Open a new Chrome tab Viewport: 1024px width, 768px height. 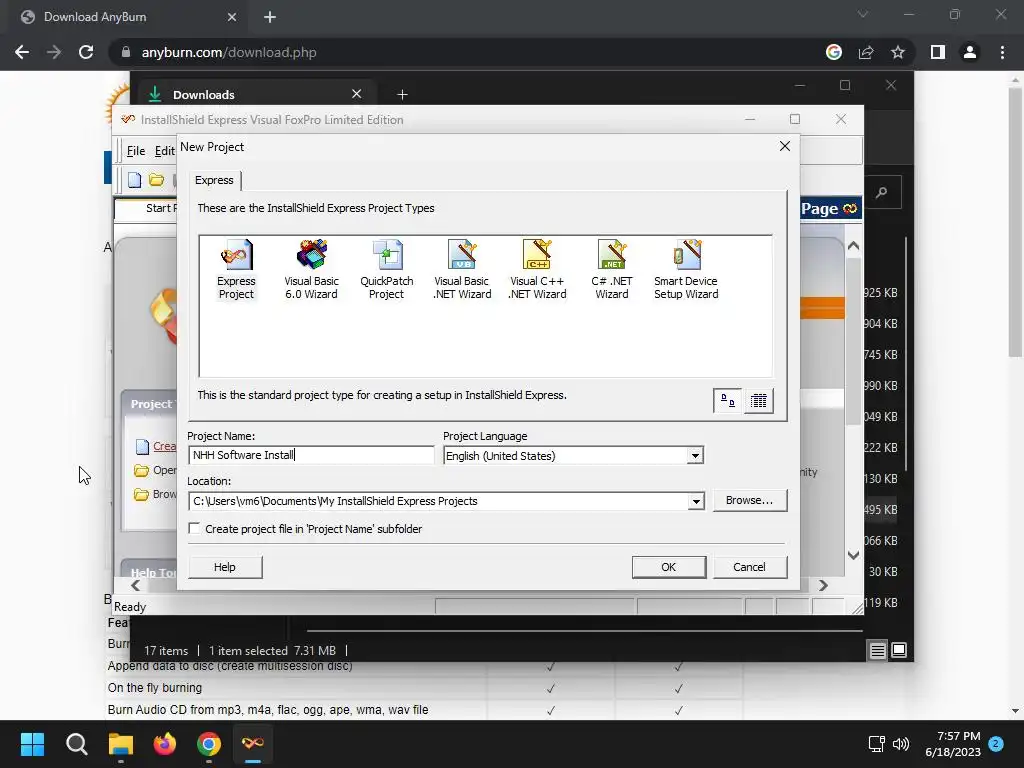click(x=270, y=17)
